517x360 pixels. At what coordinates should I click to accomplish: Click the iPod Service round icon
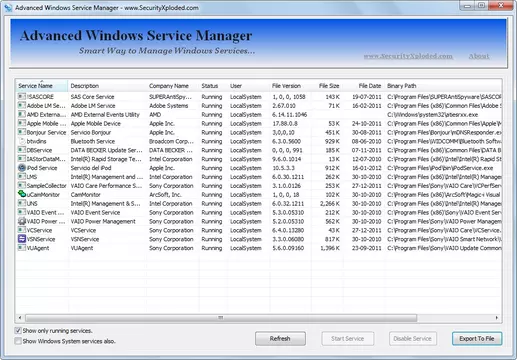[22, 168]
